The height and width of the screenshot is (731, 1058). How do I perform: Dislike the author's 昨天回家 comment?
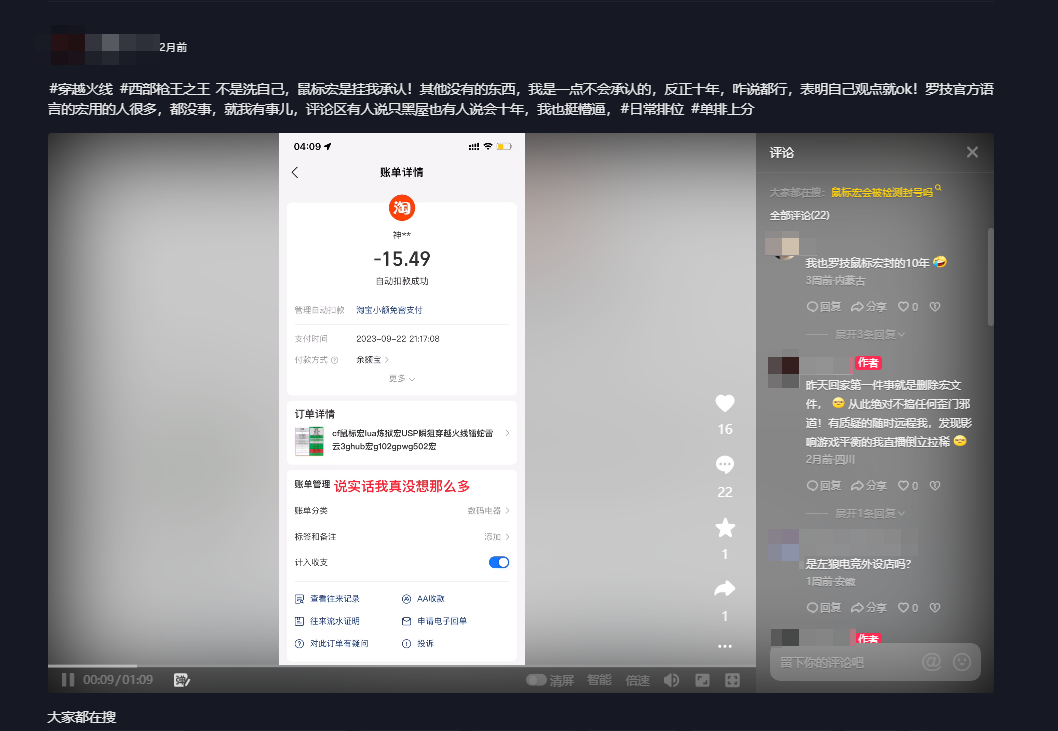(x=935, y=485)
